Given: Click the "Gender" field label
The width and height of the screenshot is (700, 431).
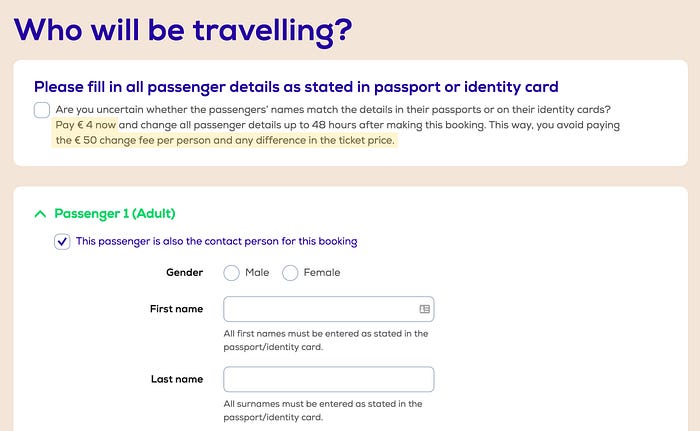Looking at the screenshot, I should [x=184, y=272].
